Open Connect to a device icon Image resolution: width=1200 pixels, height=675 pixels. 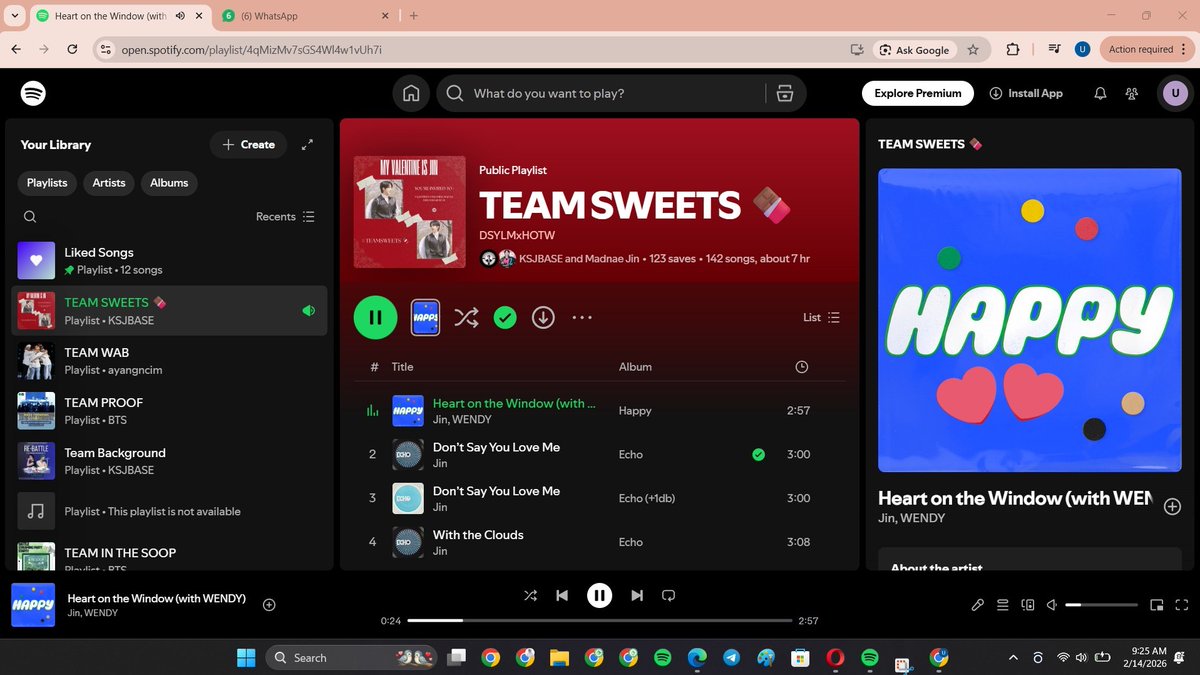(x=1028, y=605)
